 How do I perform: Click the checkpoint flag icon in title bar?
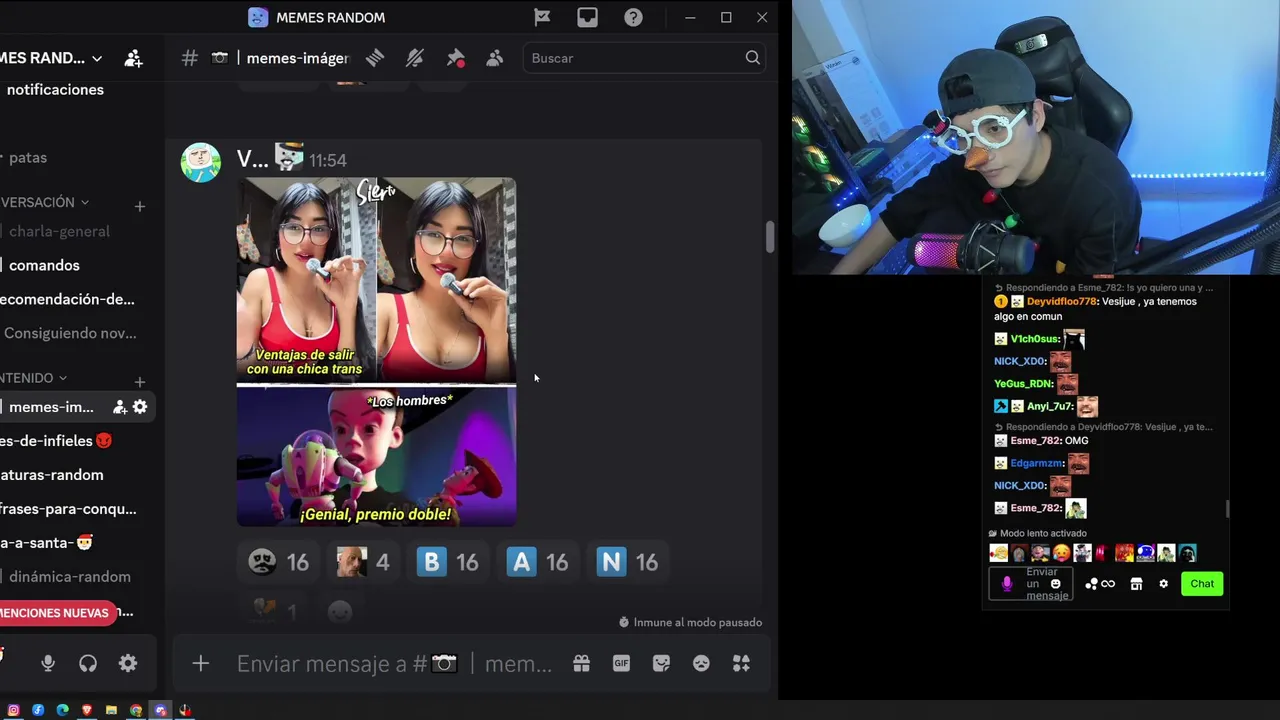(542, 17)
